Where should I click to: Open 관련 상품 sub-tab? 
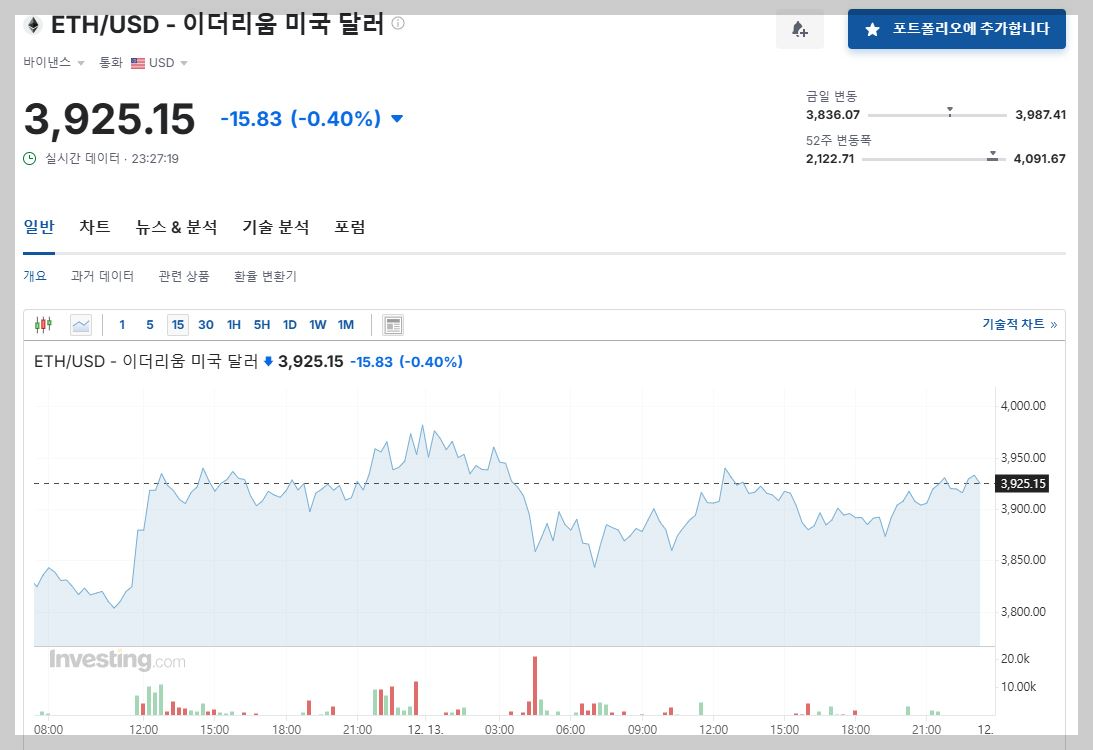184,276
